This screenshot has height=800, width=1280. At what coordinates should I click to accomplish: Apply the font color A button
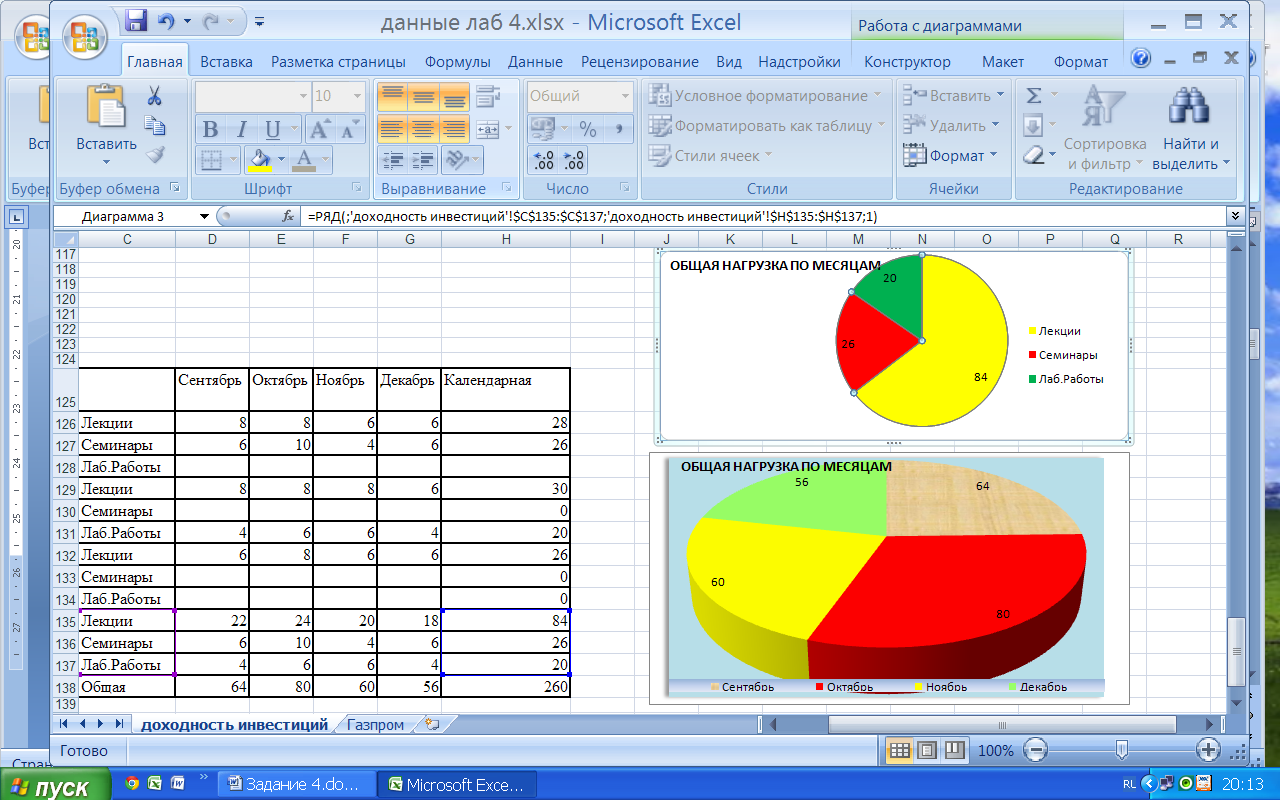point(305,160)
